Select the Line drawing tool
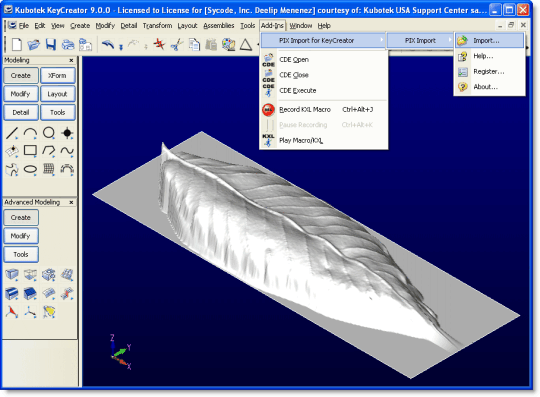The image size is (540, 397). coord(12,133)
